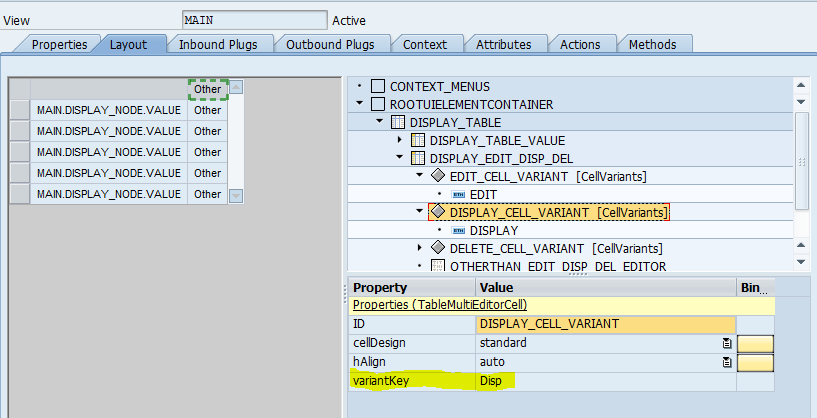This screenshot has width=817, height=418.
Task: Click the OTHERTHAN_EDIT_DISP_DEL_EDITOR icon
Action: [438, 266]
